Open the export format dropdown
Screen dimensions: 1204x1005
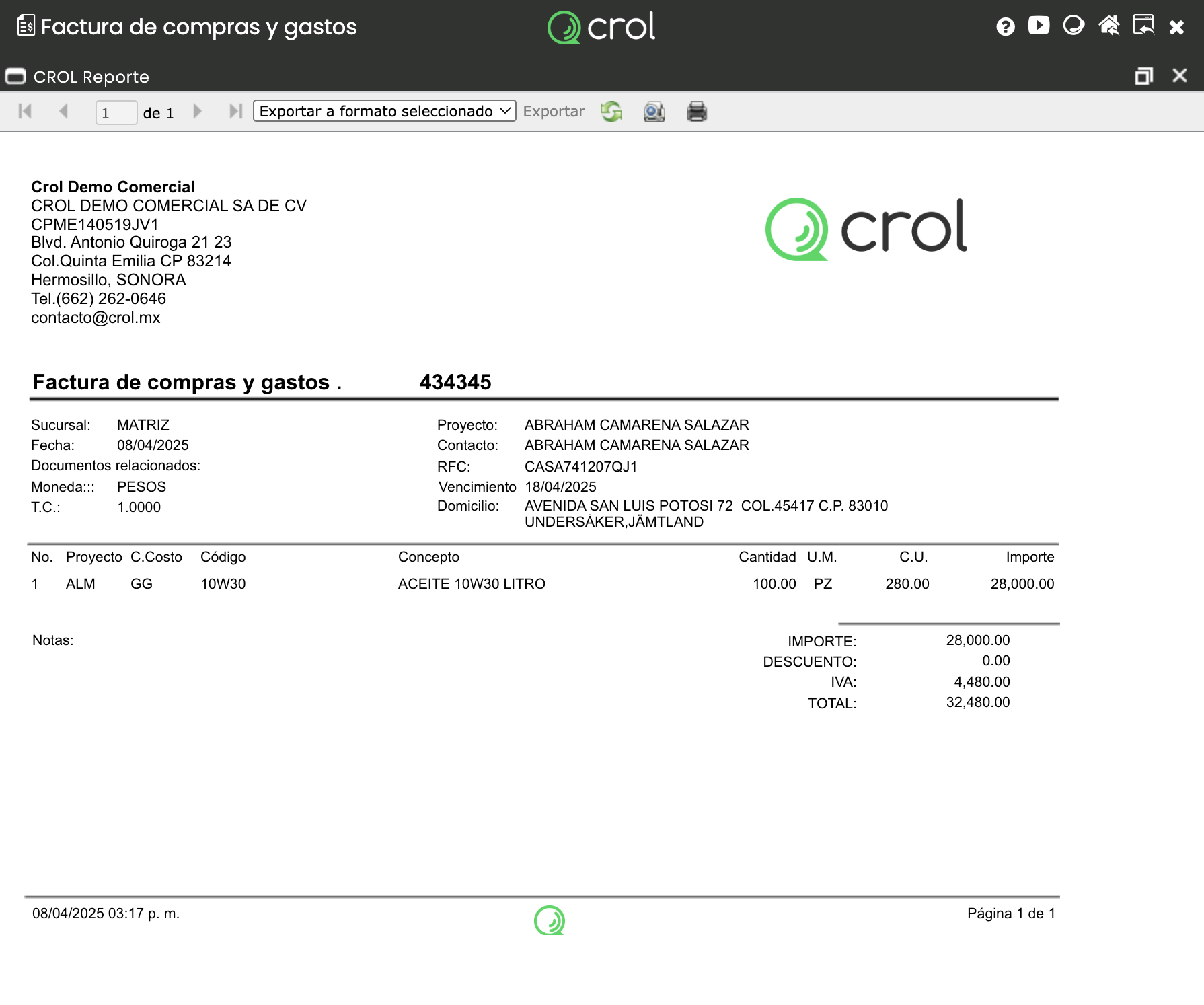(385, 111)
